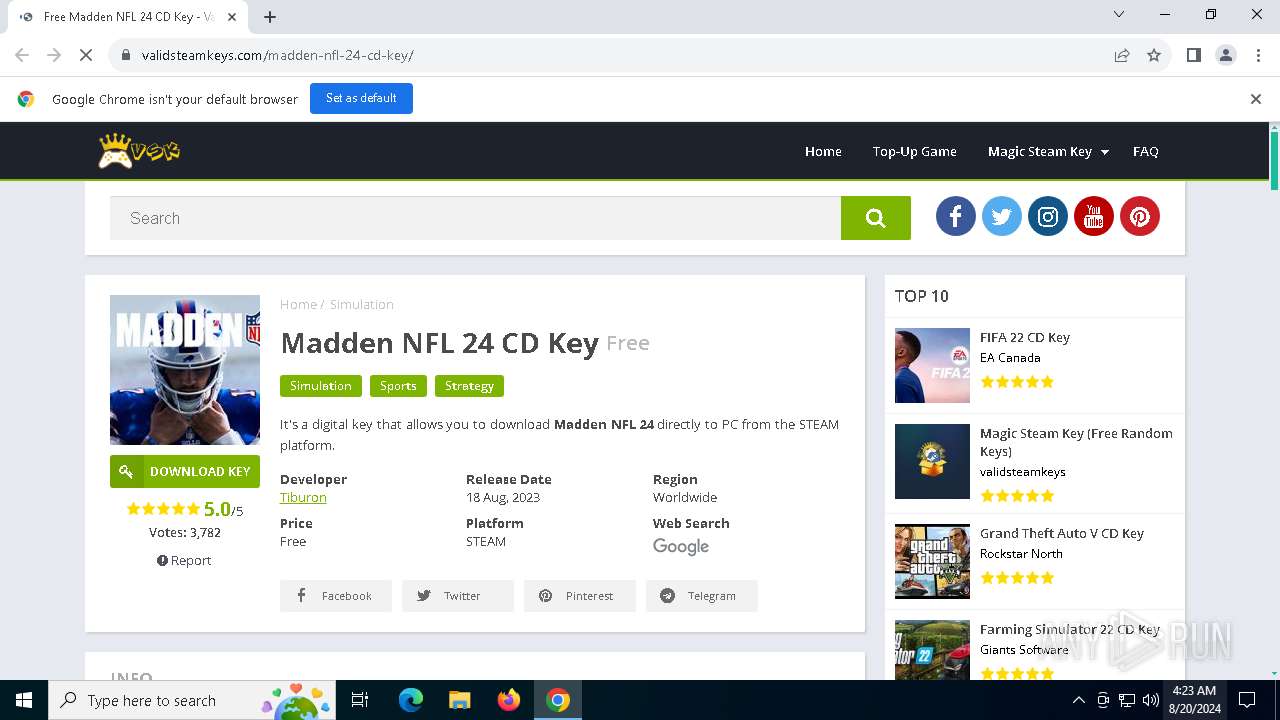The width and height of the screenshot is (1280, 720).
Task: Launch Firefox from taskbar
Action: point(509,700)
